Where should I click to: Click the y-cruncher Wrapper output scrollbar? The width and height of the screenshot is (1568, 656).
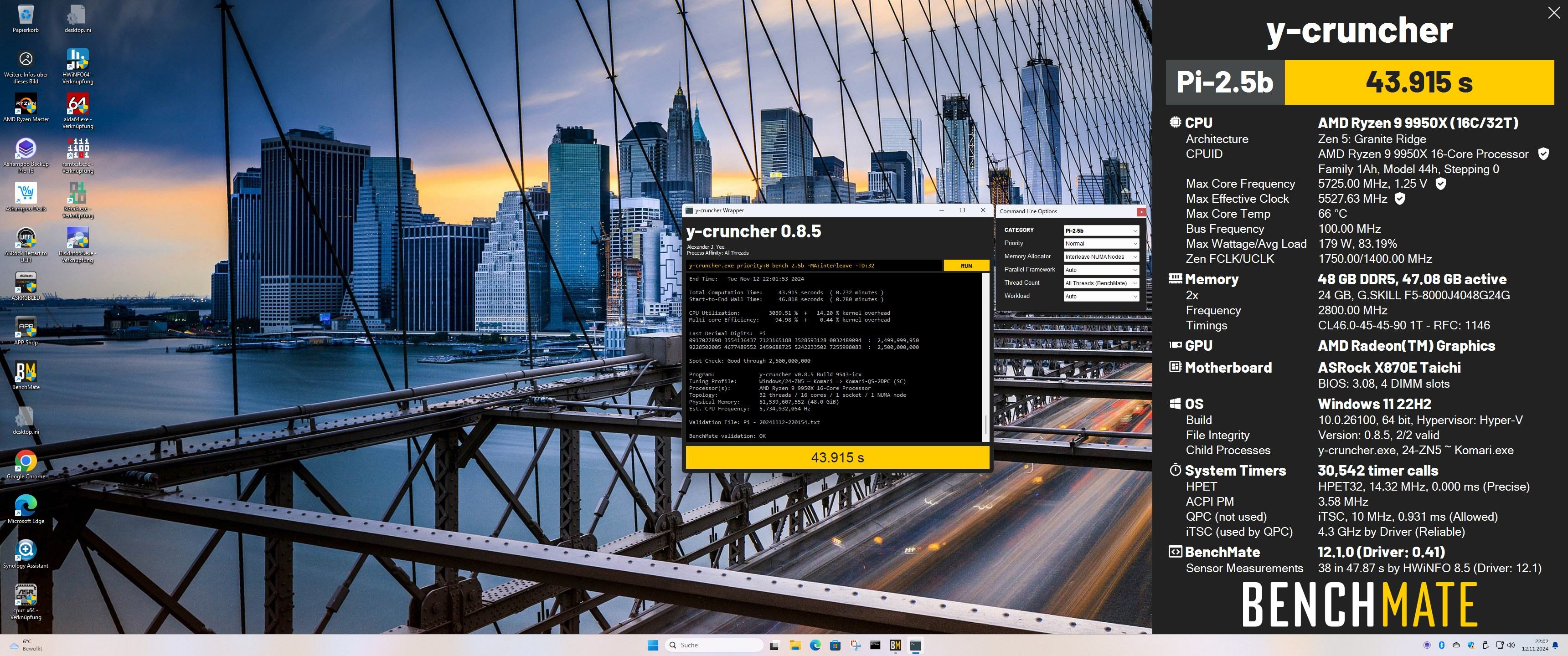click(x=985, y=357)
